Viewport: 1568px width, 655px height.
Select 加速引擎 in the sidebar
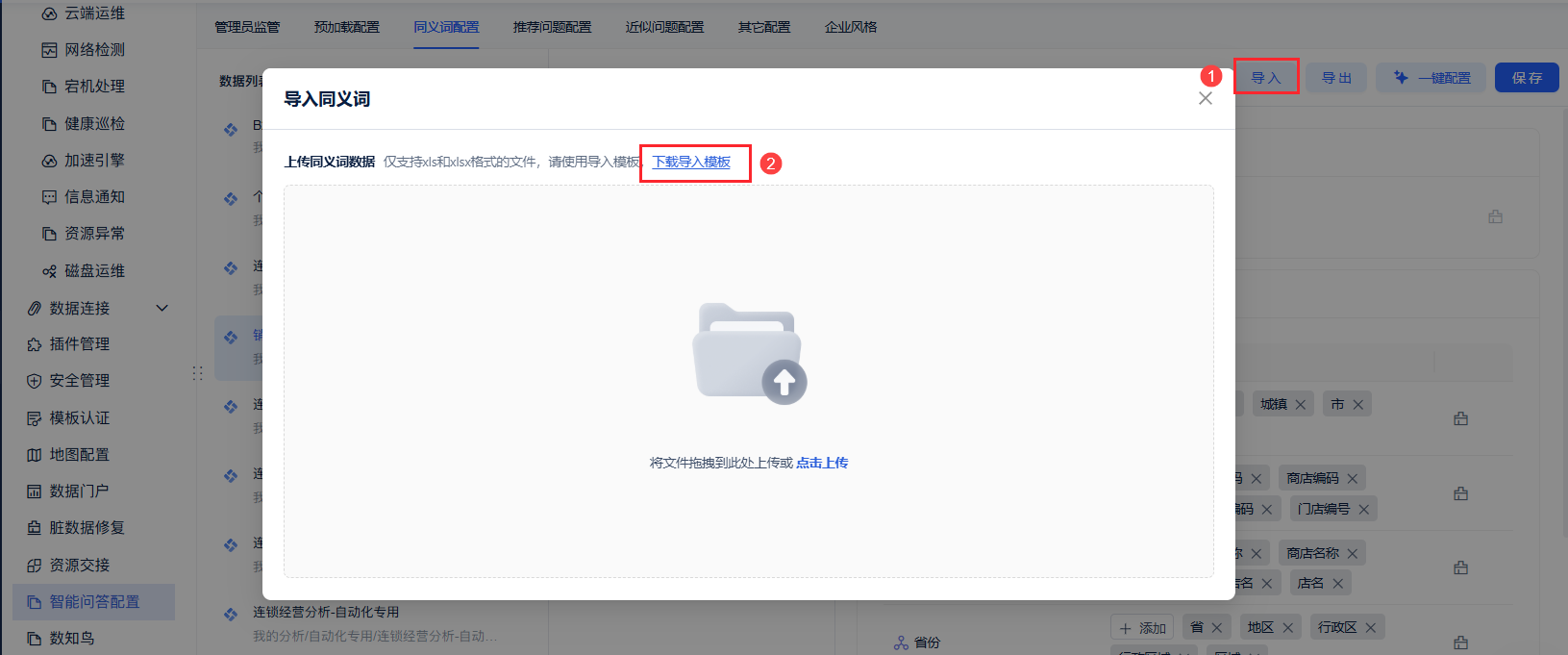pos(84,161)
